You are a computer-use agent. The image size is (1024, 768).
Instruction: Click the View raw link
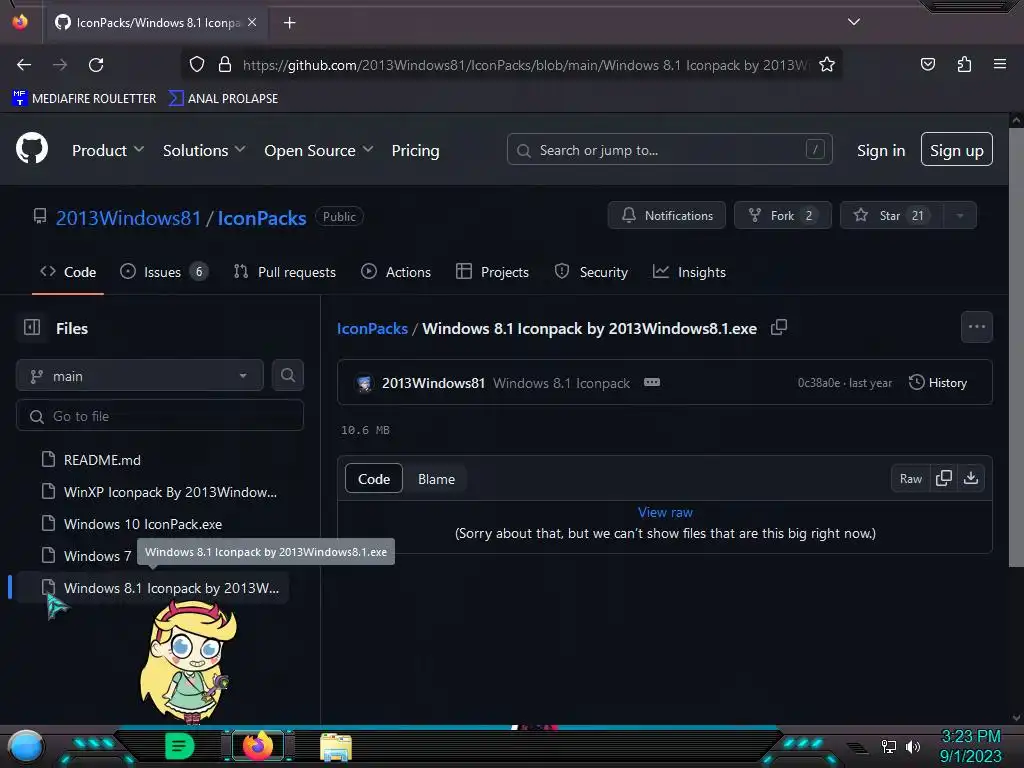click(665, 512)
